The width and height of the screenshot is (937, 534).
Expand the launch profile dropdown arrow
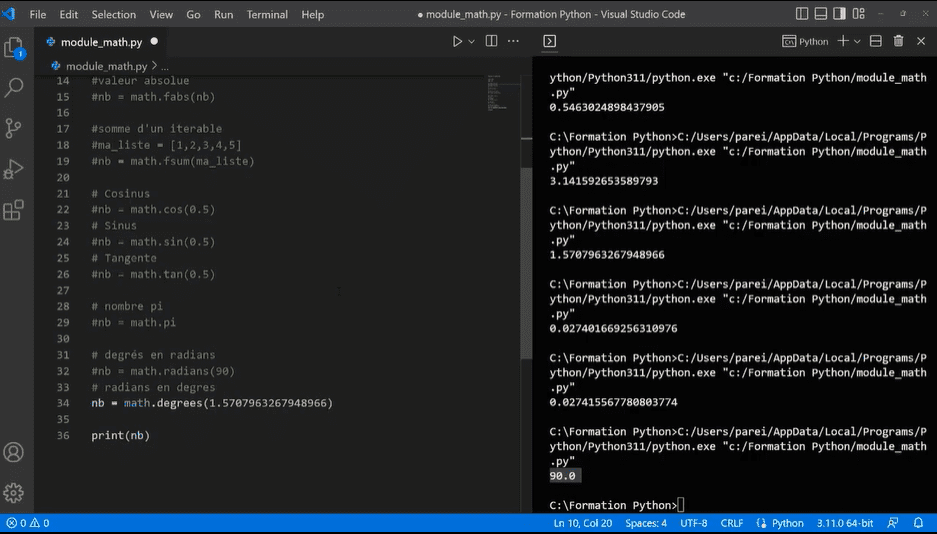(x=857, y=41)
